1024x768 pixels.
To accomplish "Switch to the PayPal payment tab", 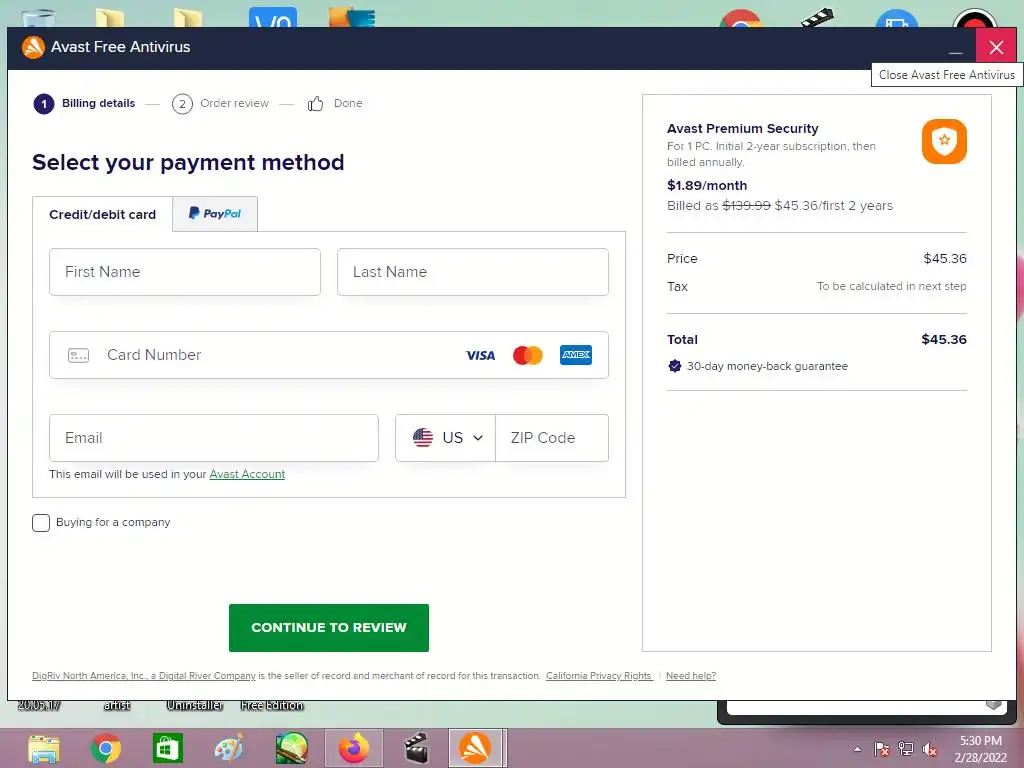I will point(215,214).
